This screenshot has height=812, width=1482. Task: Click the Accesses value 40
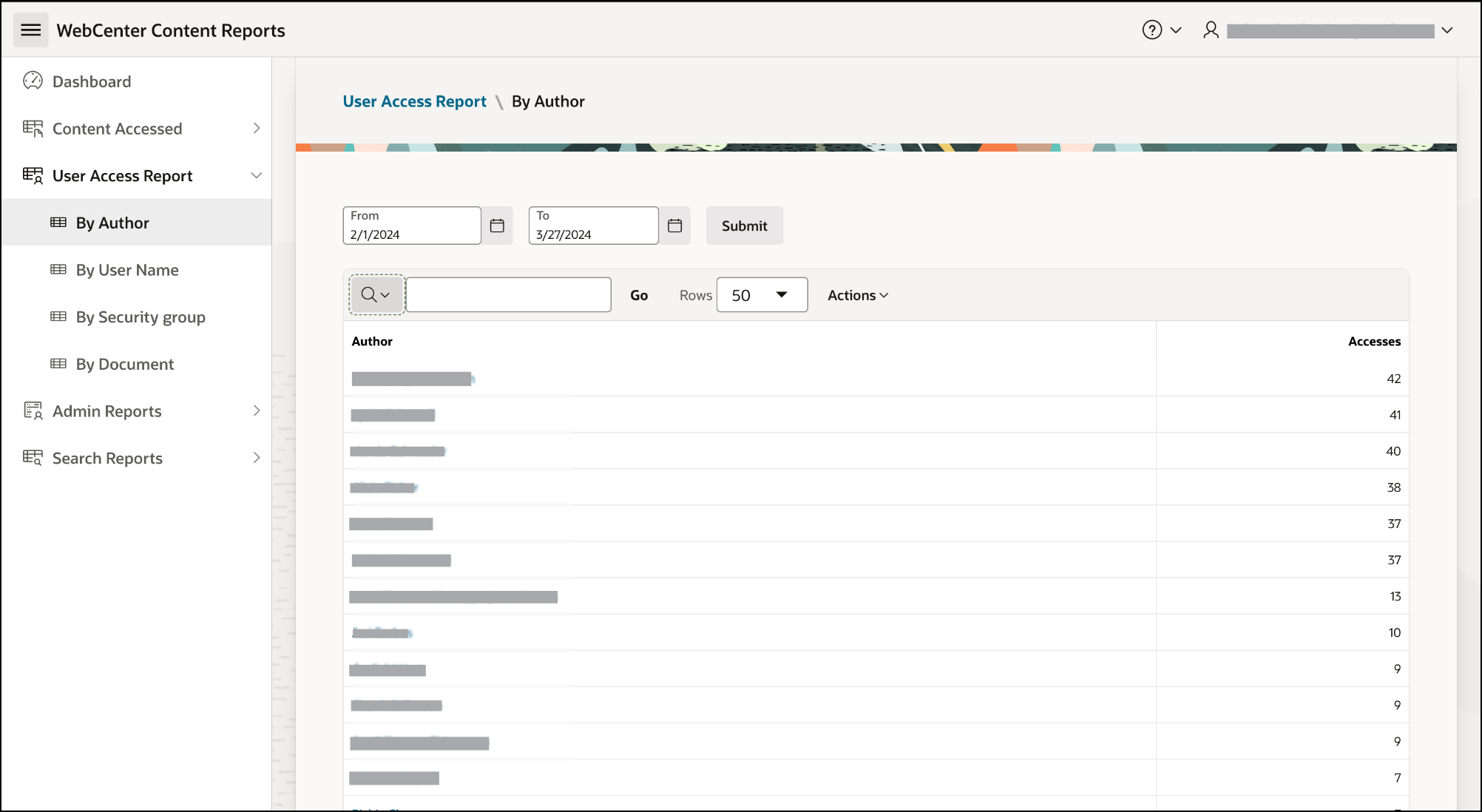click(1393, 451)
